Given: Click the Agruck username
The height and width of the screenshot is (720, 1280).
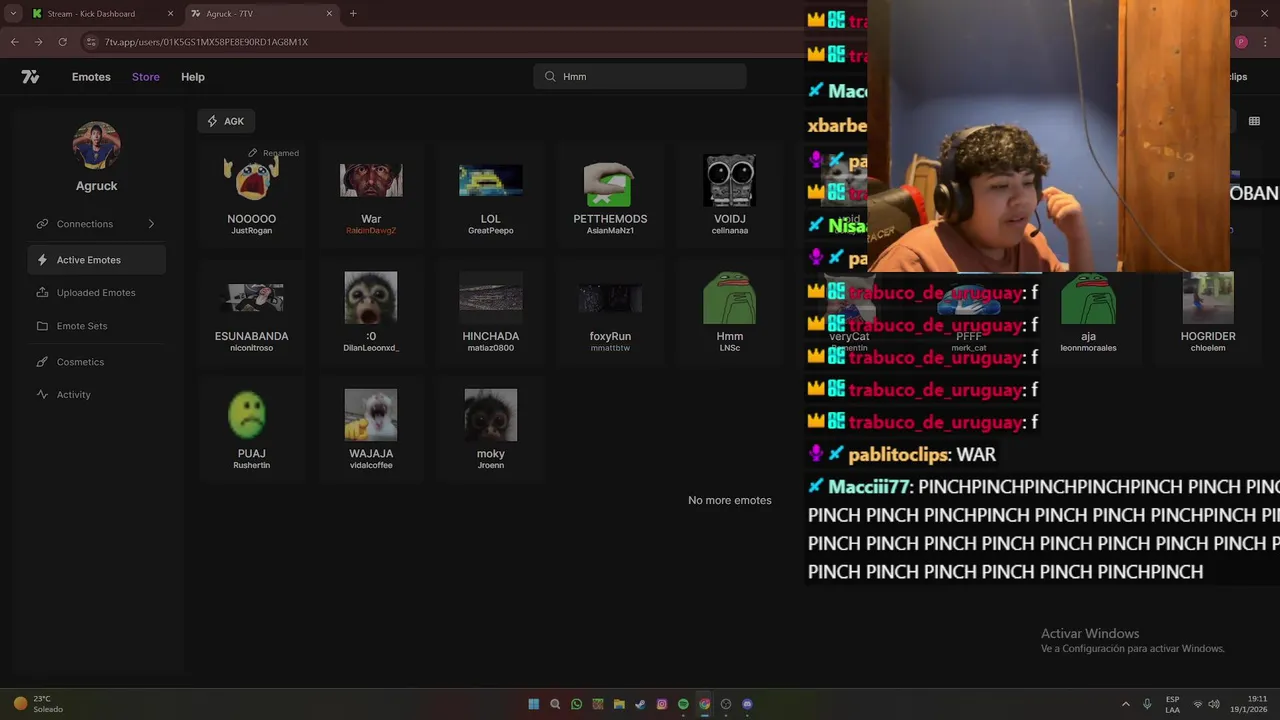Looking at the screenshot, I should (x=97, y=186).
